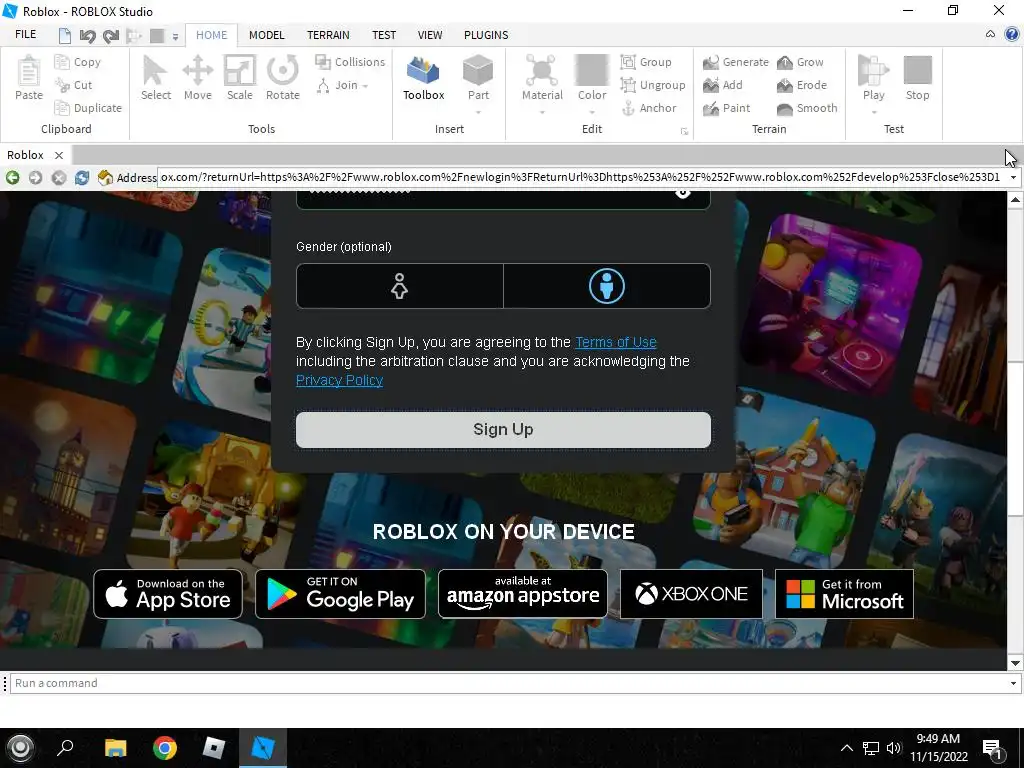This screenshot has width=1024, height=768.
Task: Click the Sign Up button
Action: [x=503, y=430]
